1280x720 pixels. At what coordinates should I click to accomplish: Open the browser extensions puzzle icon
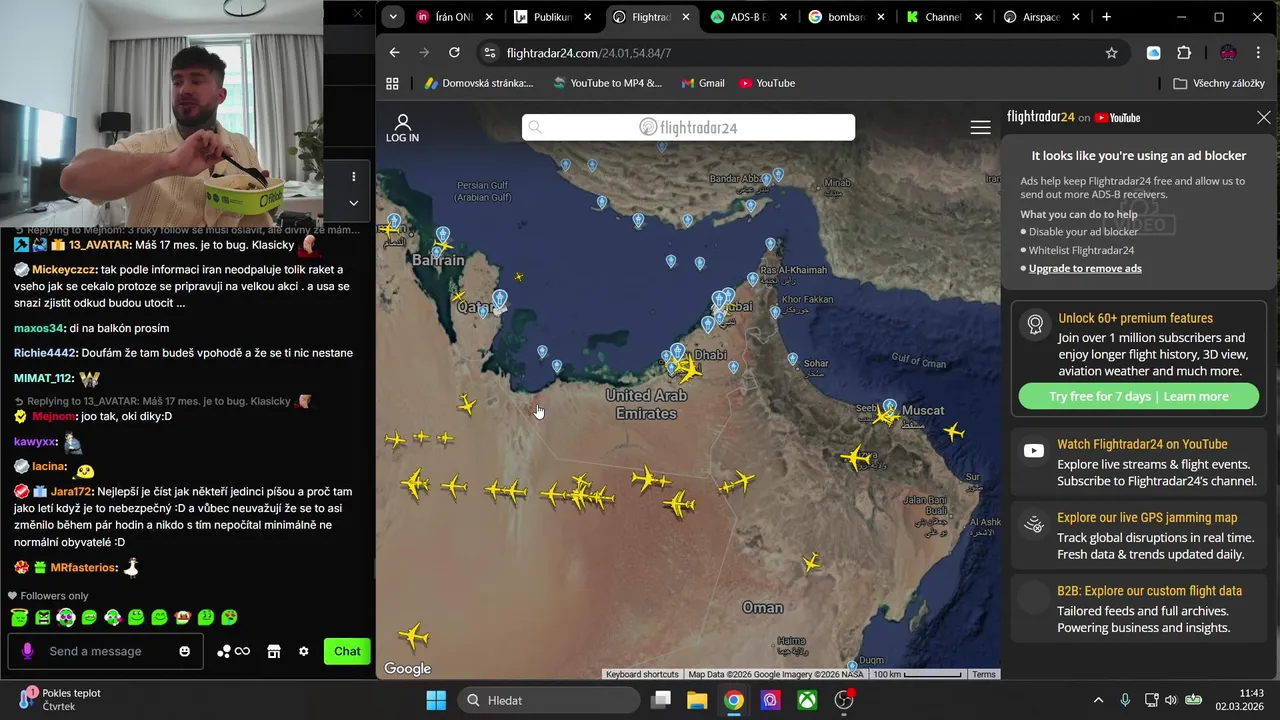(x=1184, y=53)
